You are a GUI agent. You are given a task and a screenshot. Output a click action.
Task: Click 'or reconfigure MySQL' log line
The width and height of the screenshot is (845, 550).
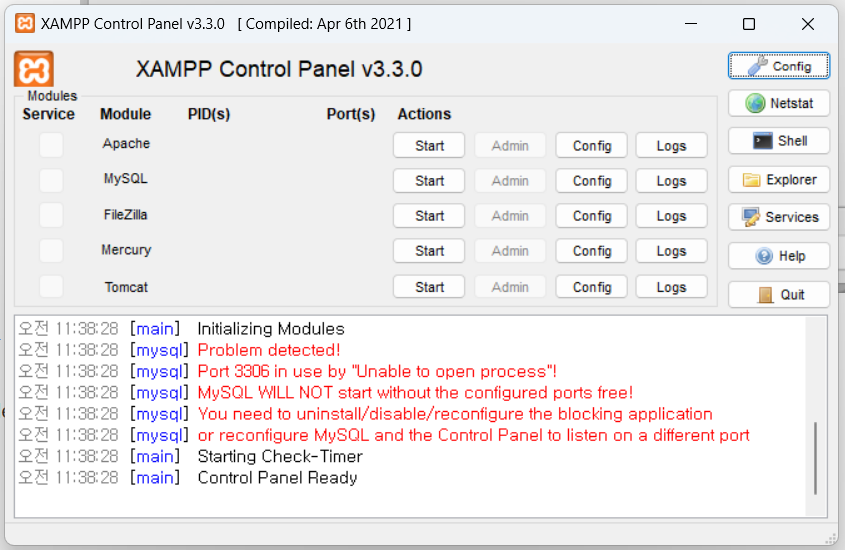pos(473,435)
